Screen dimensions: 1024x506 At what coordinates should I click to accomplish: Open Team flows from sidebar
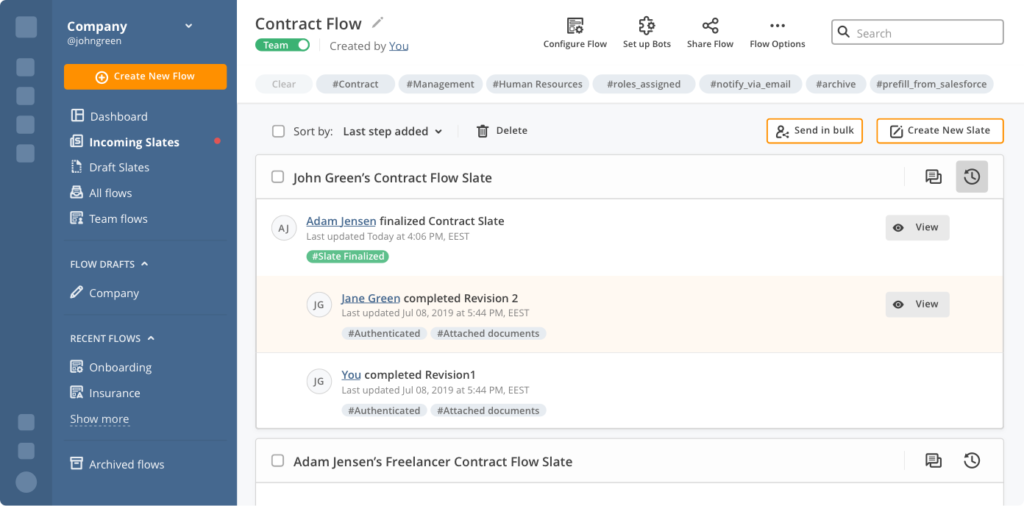coord(118,218)
